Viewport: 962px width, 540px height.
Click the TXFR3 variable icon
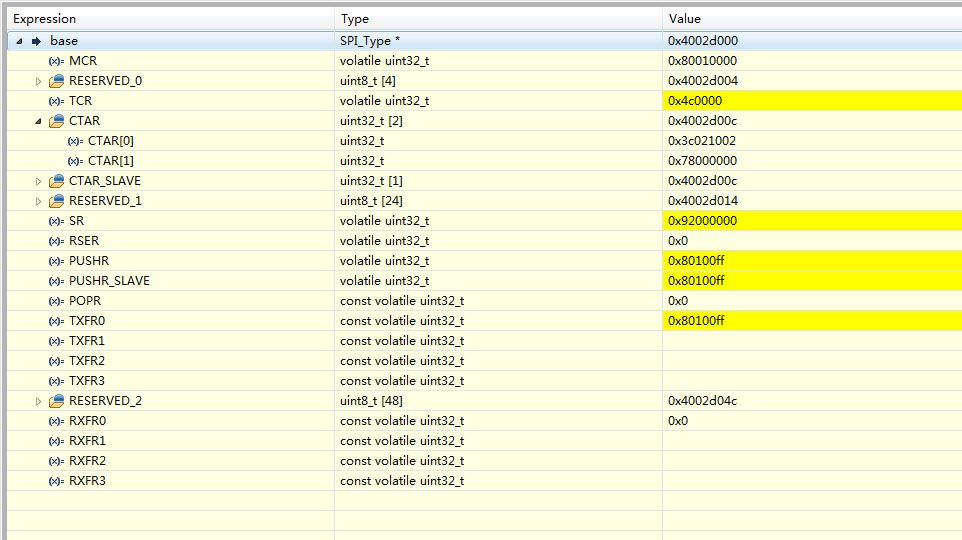click(x=56, y=381)
